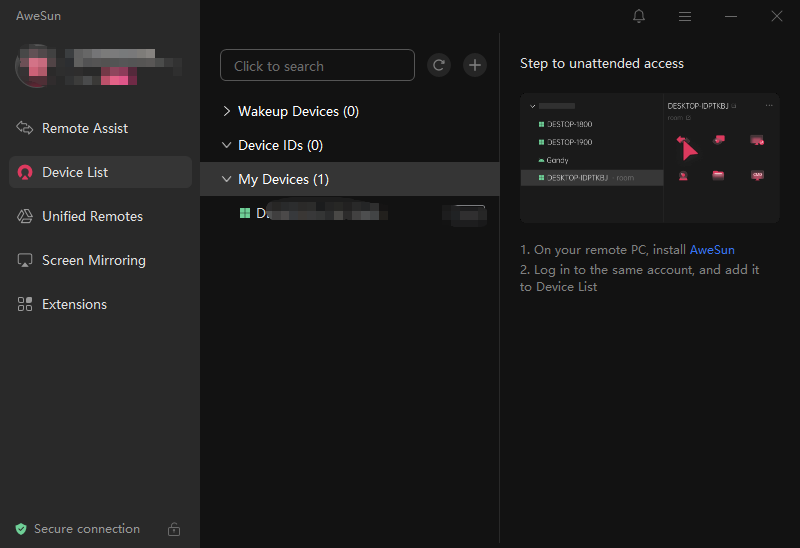800x548 pixels.
Task: Go to Screen Mirroring
Action: tap(93, 260)
